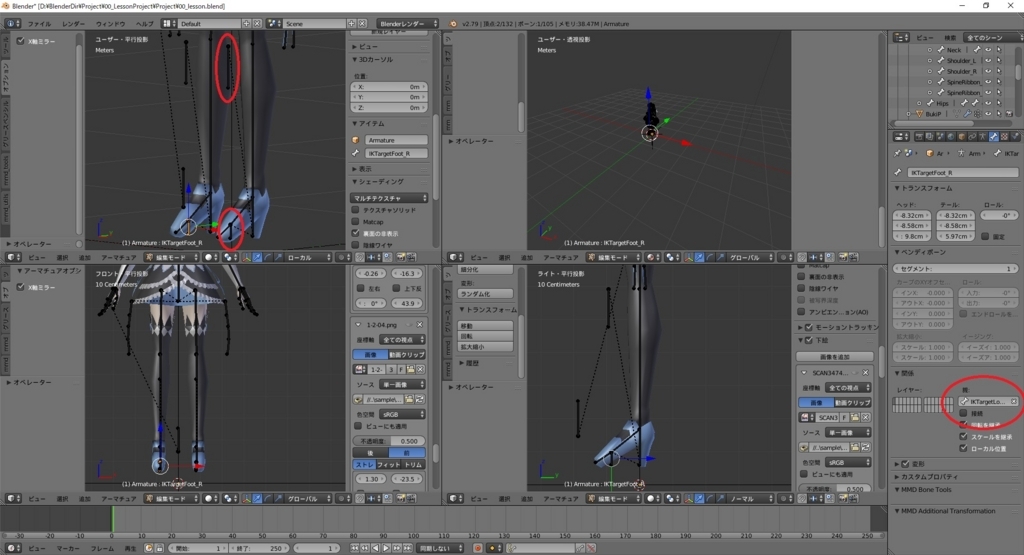Open the Armature data properties tab icon
This screenshot has height=555, width=1024.
click(x=982, y=136)
